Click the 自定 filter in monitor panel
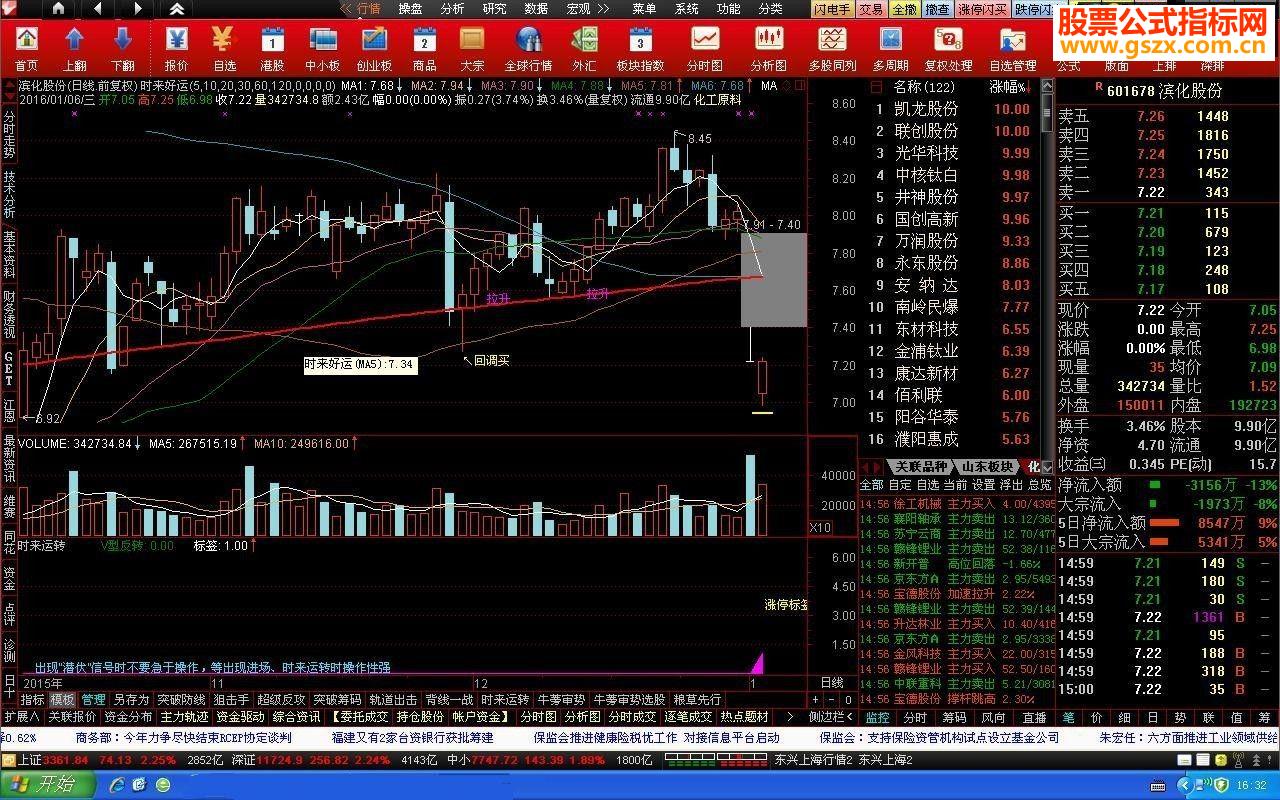Image resolution: width=1280 pixels, height=800 pixels. pyautogui.click(x=899, y=484)
